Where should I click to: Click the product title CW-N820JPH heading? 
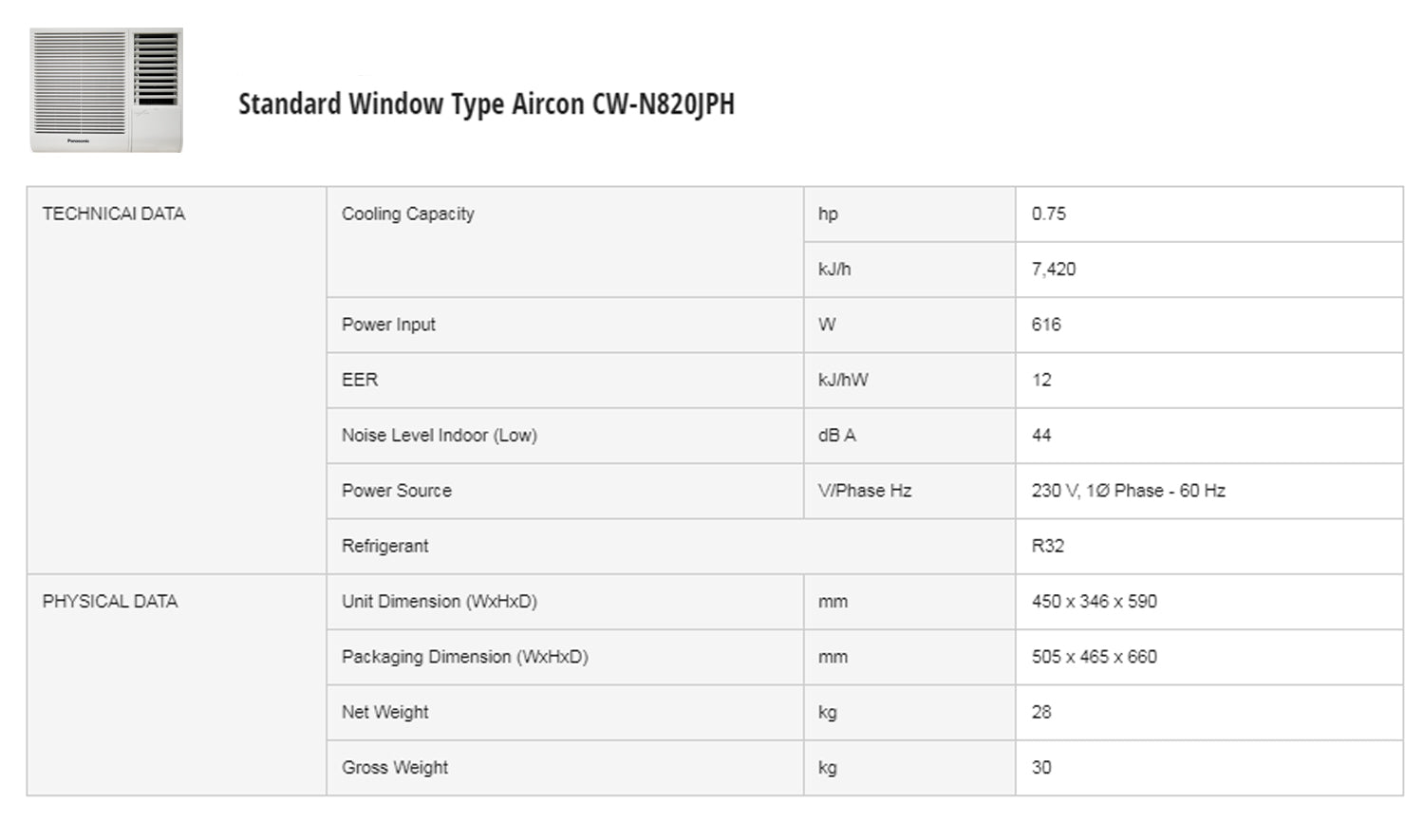(485, 103)
